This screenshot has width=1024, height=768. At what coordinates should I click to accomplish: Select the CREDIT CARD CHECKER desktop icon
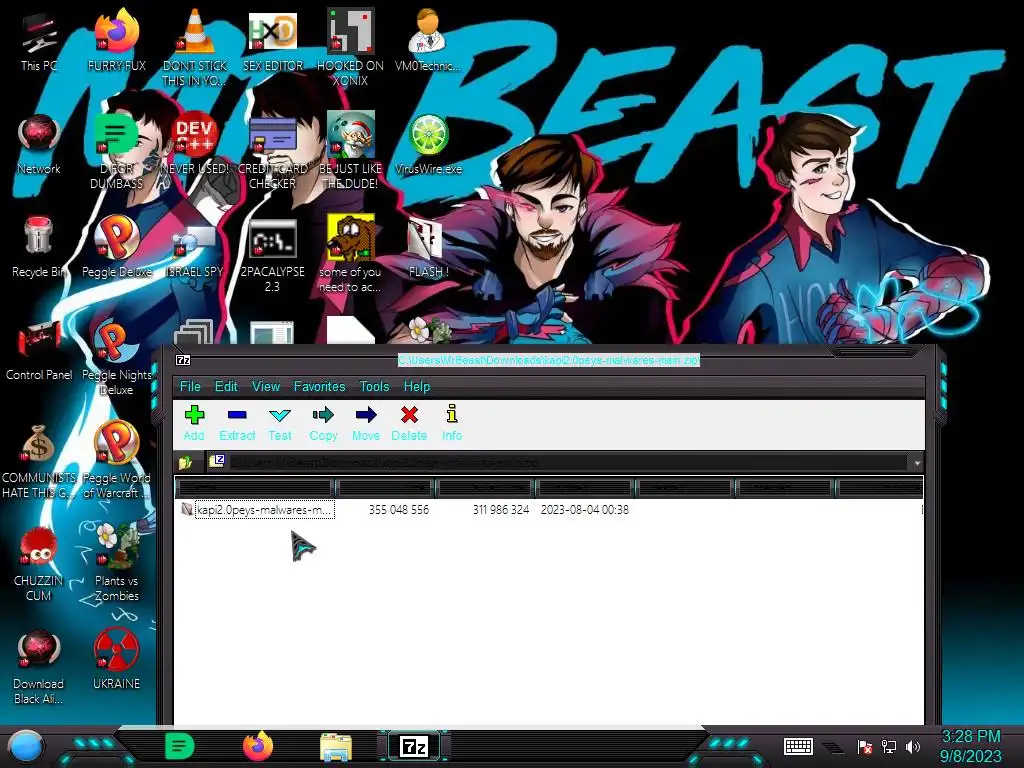click(272, 152)
